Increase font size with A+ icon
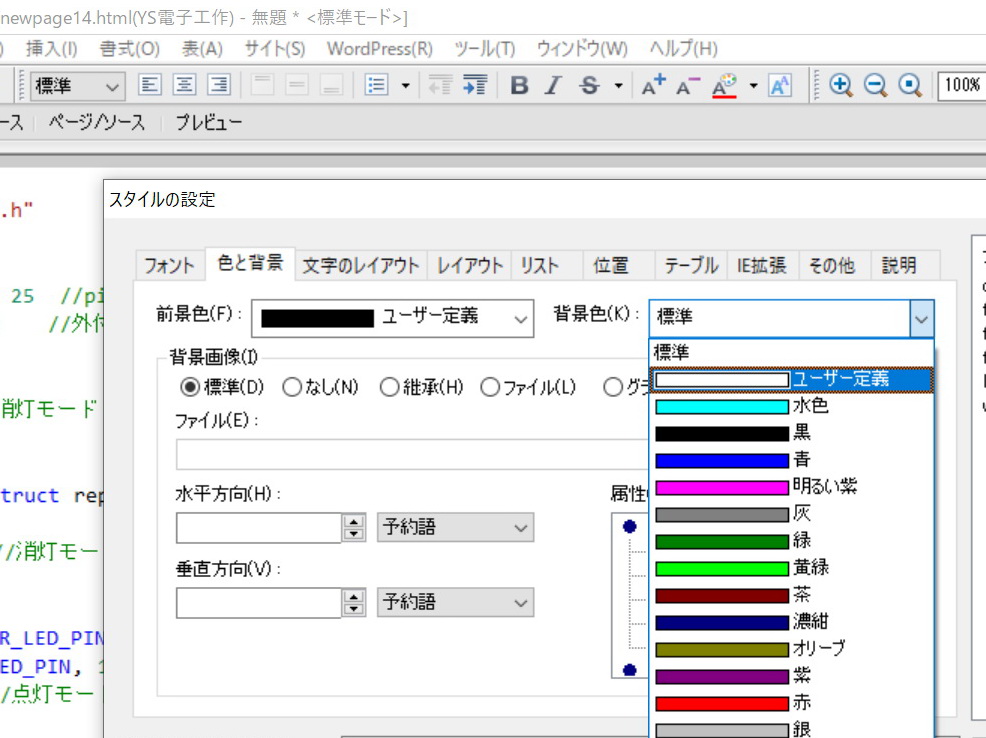This screenshot has width=986, height=738. [x=654, y=86]
